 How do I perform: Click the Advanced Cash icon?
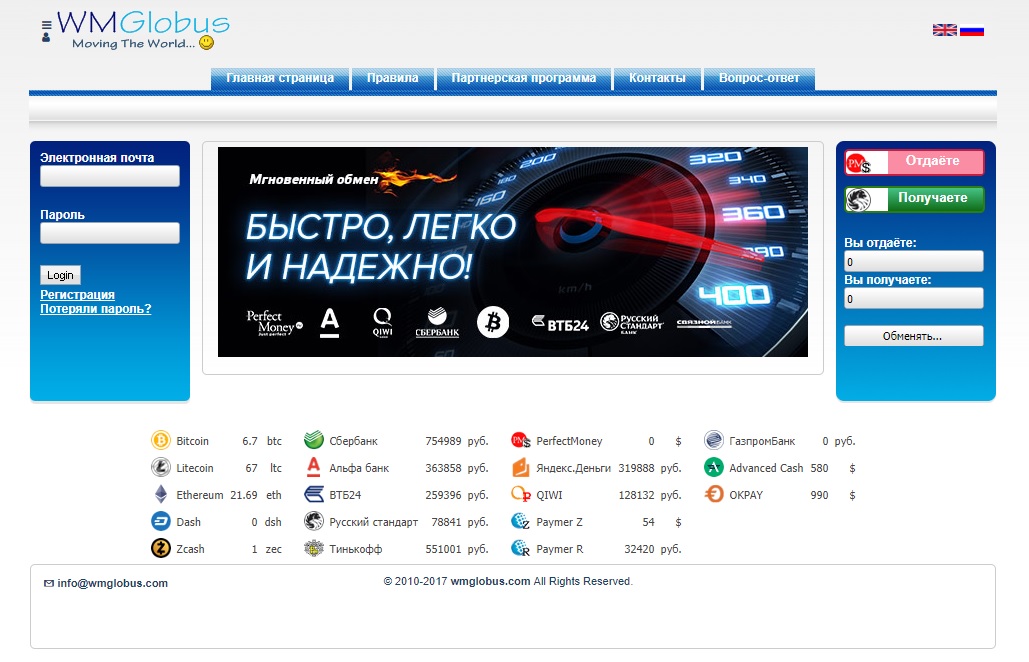point(713,467)
